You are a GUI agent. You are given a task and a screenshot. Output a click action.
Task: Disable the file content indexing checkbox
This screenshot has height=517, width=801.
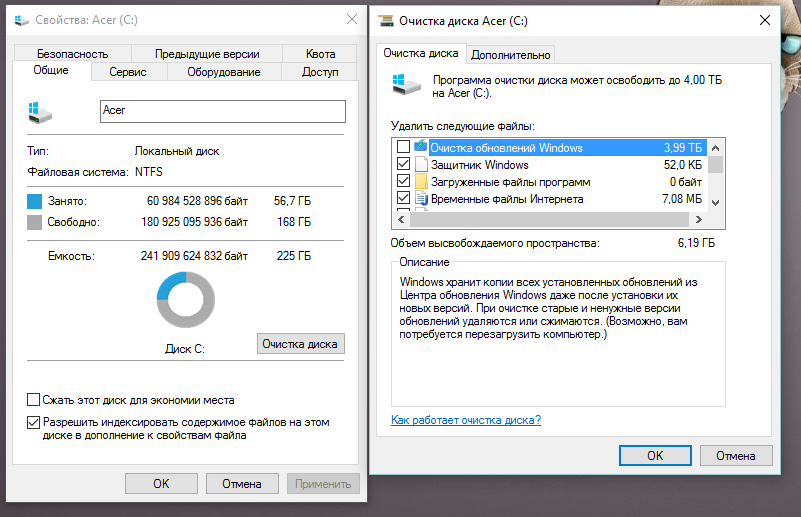tap(35, 422)
